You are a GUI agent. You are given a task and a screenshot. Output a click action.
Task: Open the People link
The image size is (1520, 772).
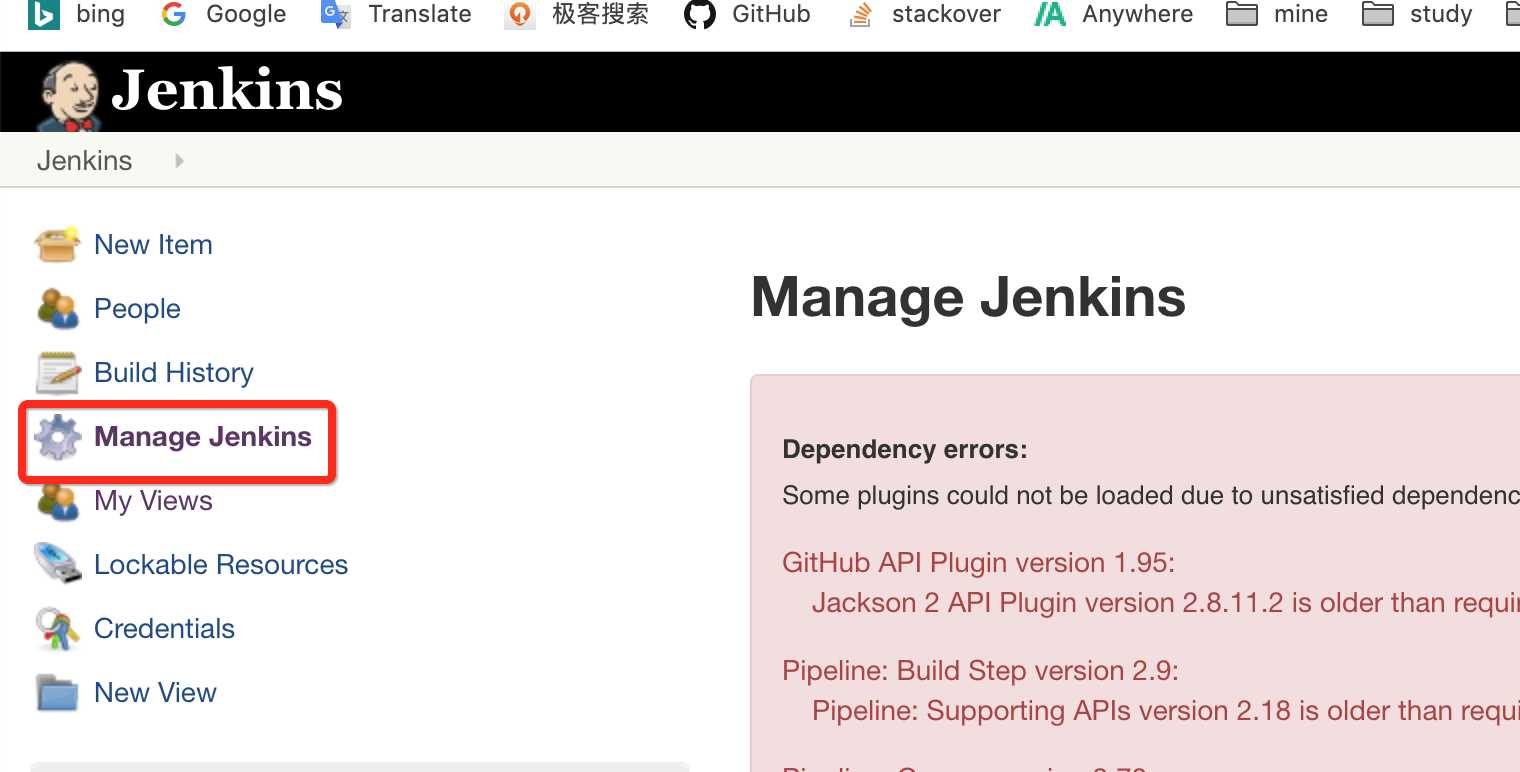tap(137, 309)
